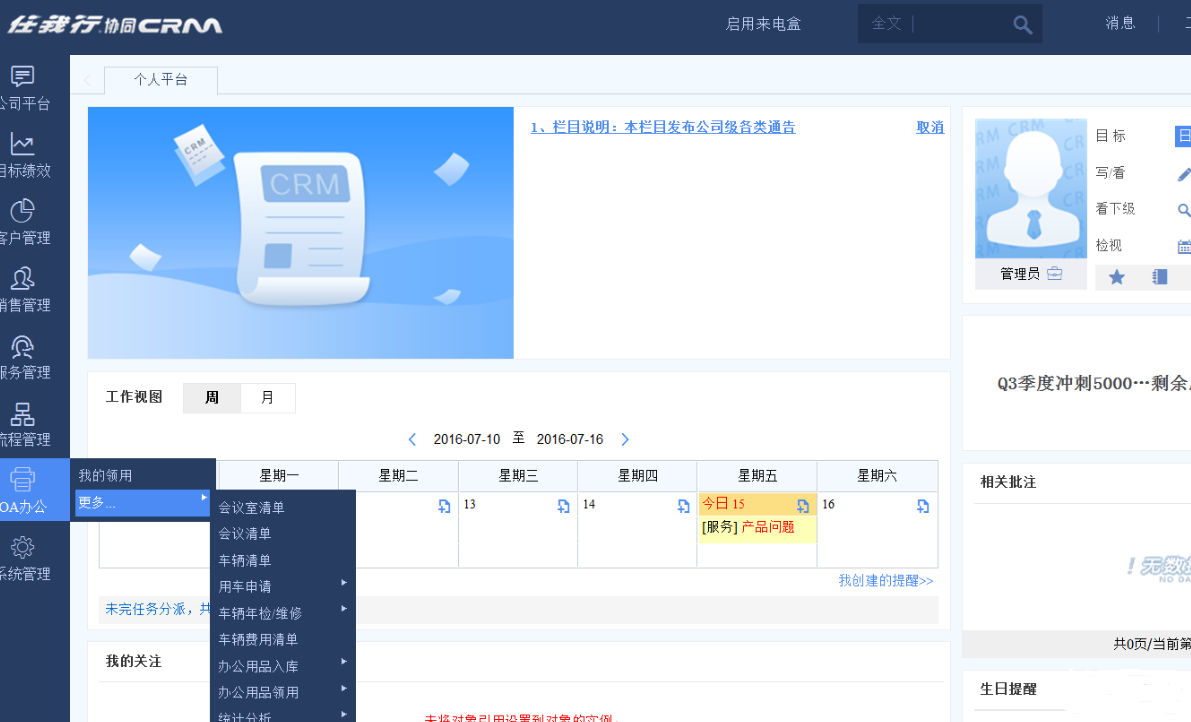
Task: Switch work view to 周 weekly mode
Action: click(x=211, y=397)
